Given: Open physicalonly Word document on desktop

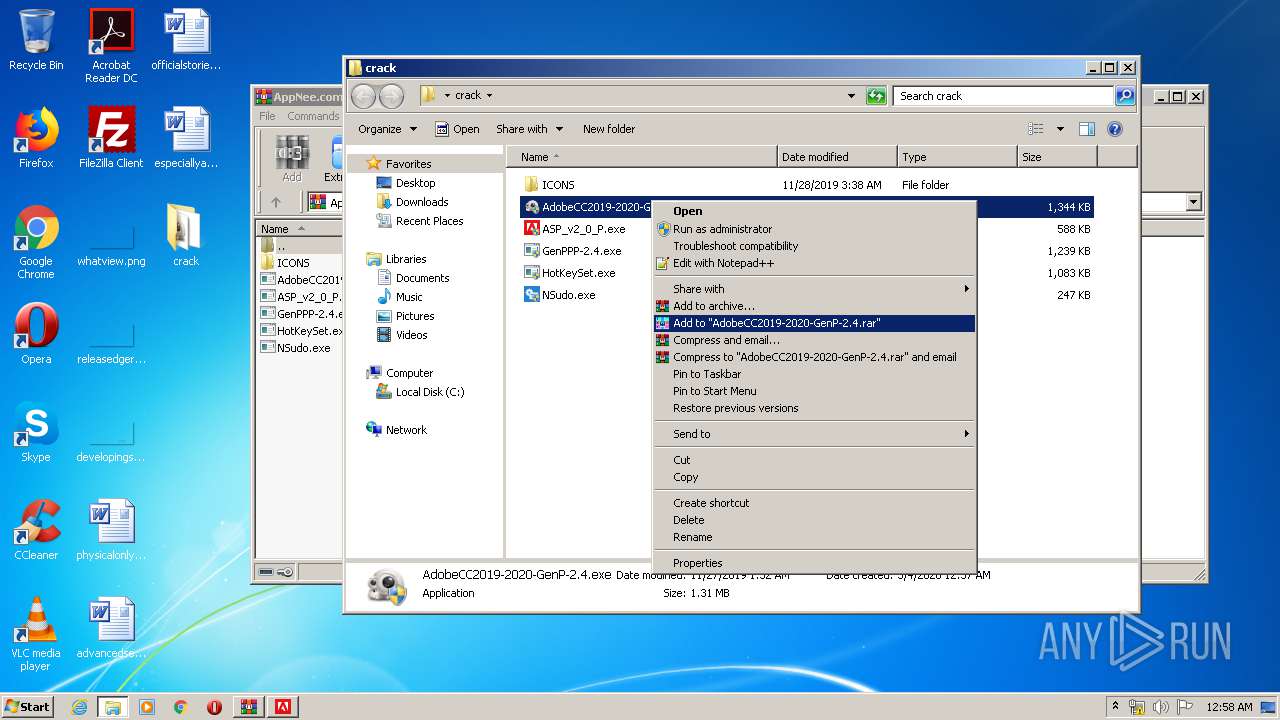Looking at the screenshot, I should pyautogui.click(x=111, y=530).
